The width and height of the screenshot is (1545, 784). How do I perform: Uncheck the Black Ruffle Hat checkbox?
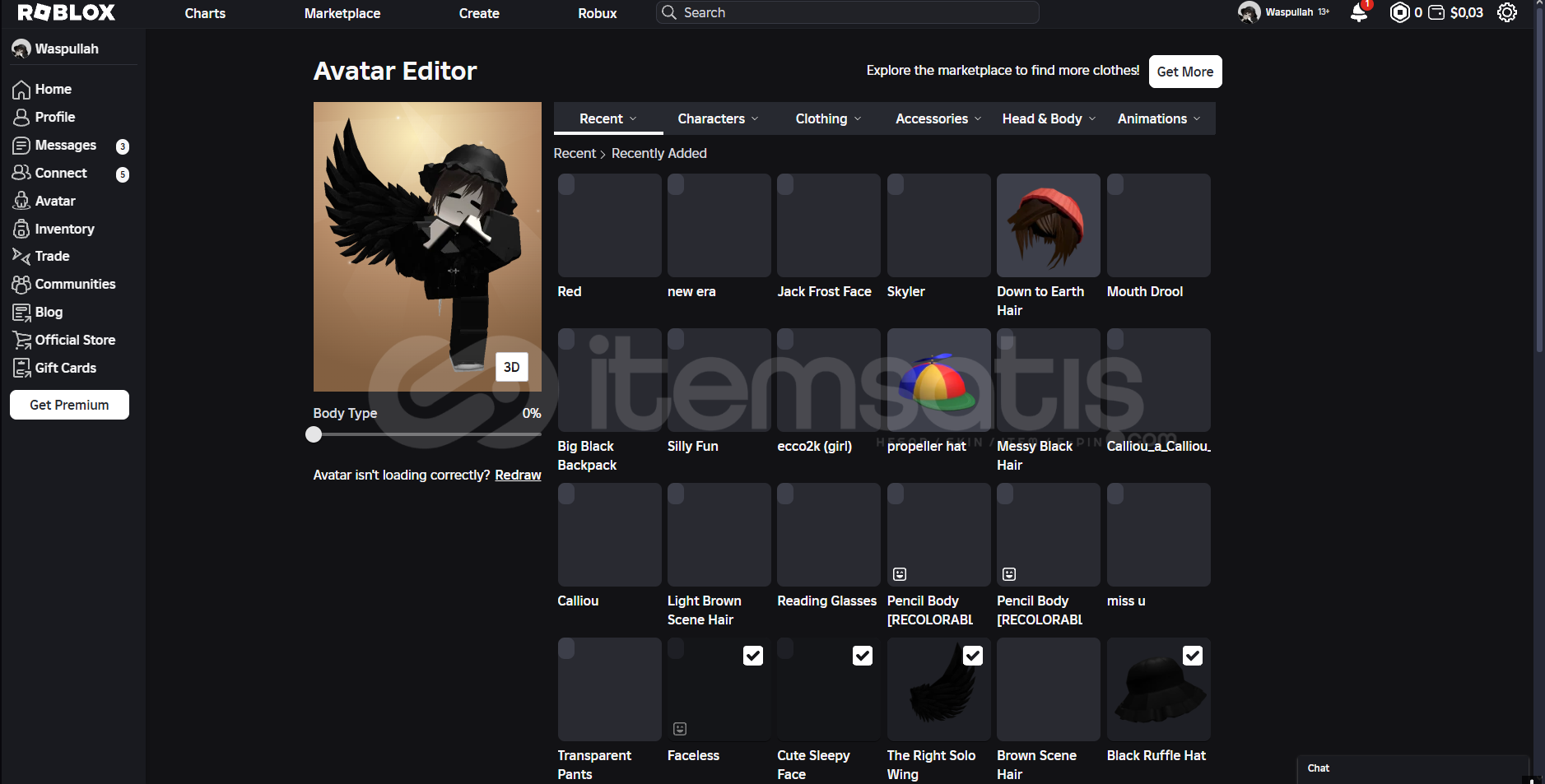tap(1193, 656)
